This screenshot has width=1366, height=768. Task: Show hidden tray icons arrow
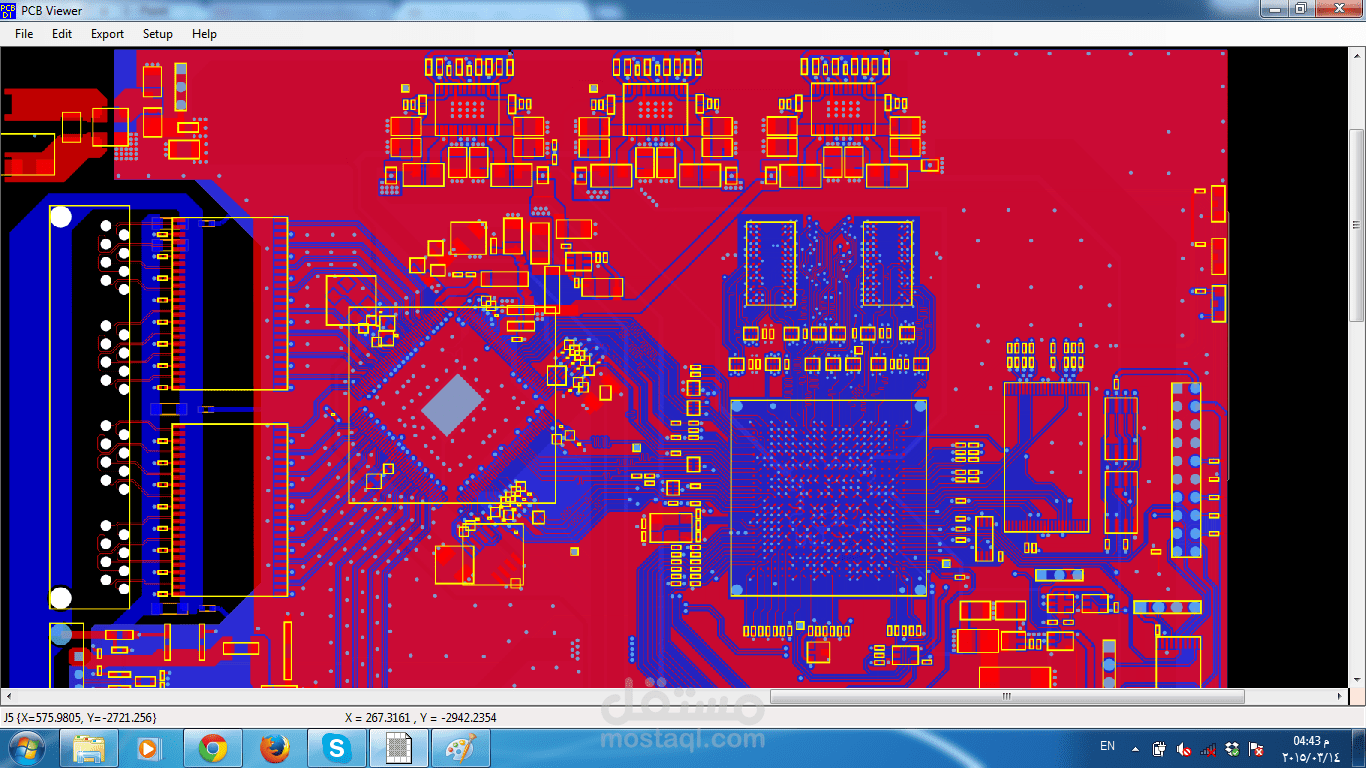point(1135,748)
